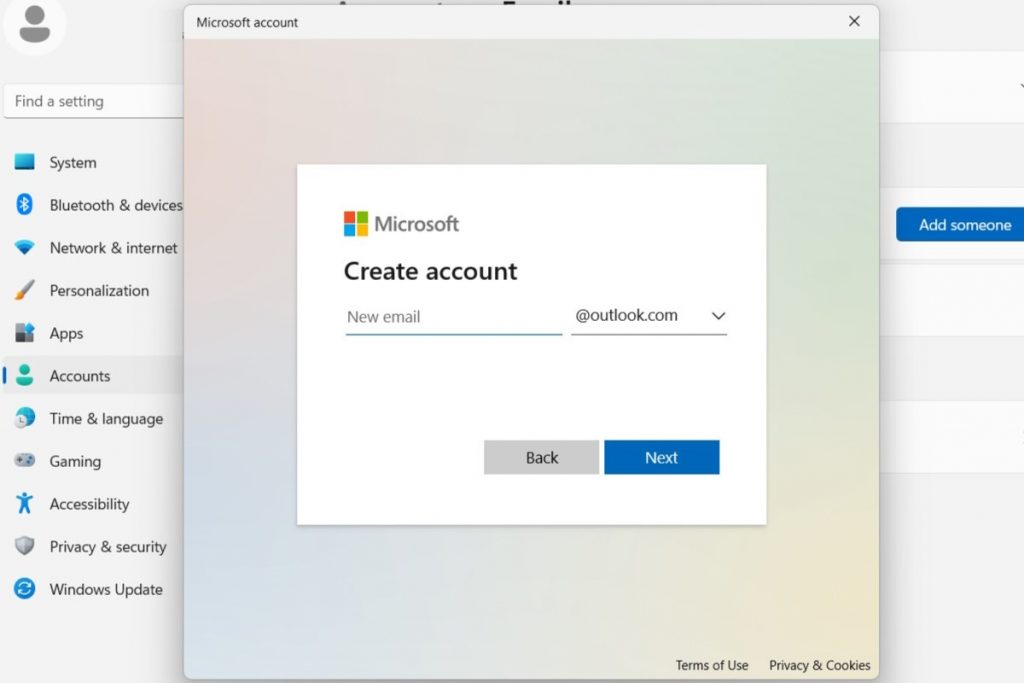
Task: Click the Next button
Action: [x=662, y=457]
